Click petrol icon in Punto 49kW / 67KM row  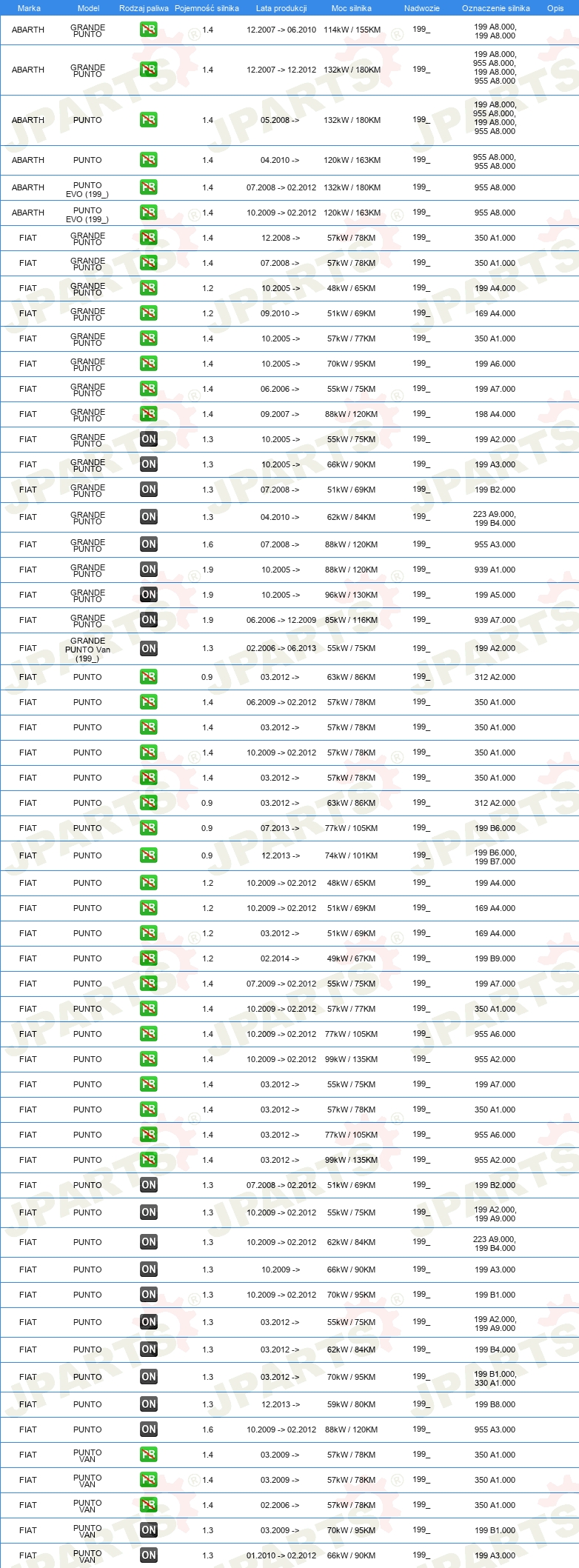(x=148, y=958)
